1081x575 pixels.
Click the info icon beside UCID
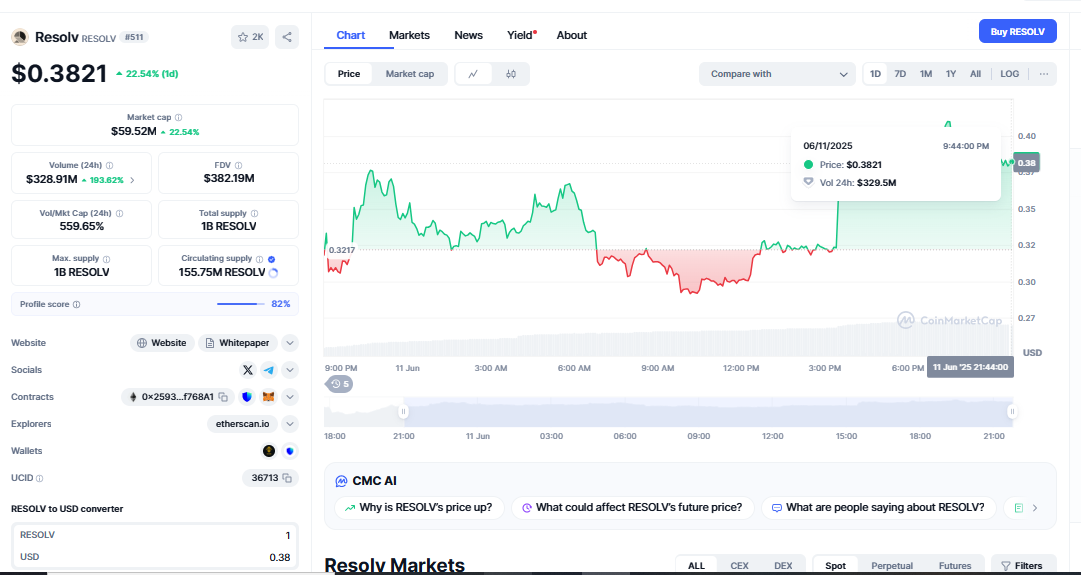pyautogui.click(x=39, y=478)
